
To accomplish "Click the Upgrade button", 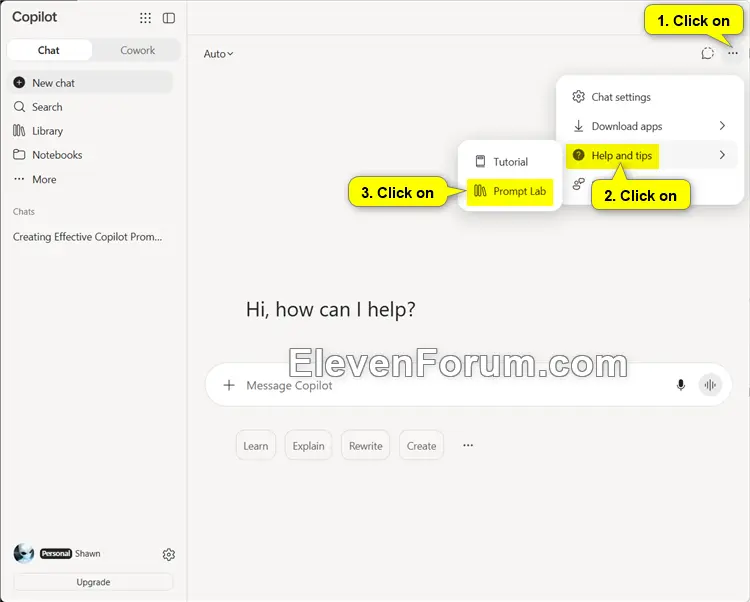I will [93, 582].
